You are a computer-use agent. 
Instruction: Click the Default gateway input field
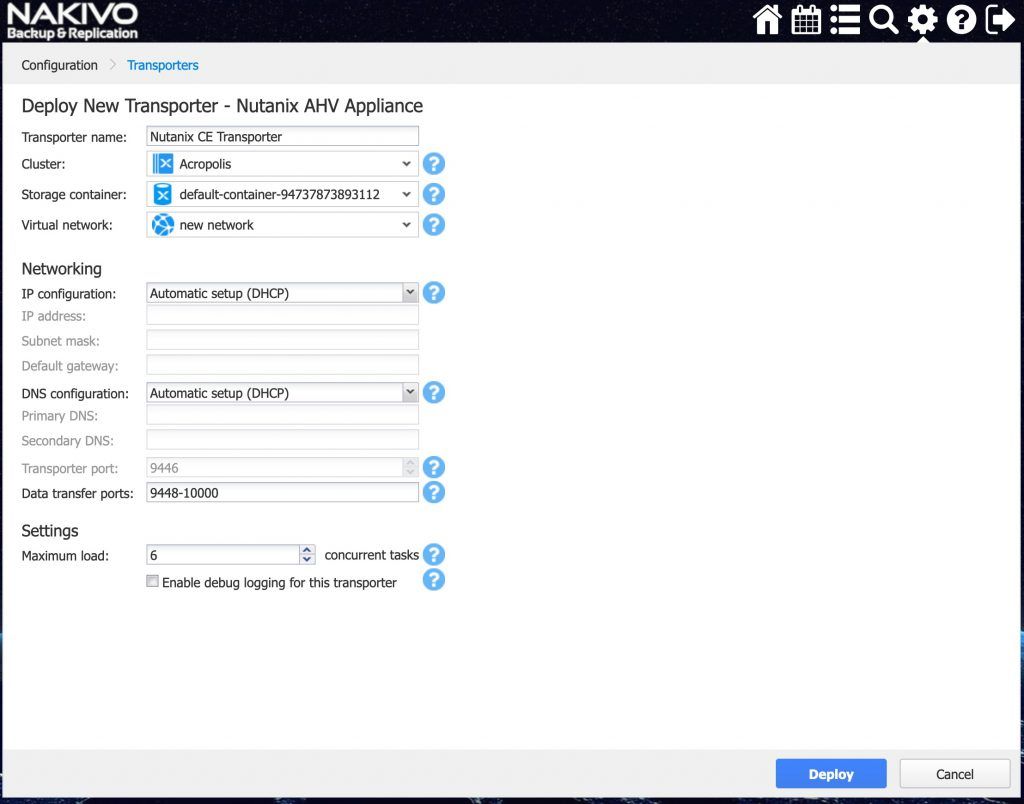[x=282, y=365]
